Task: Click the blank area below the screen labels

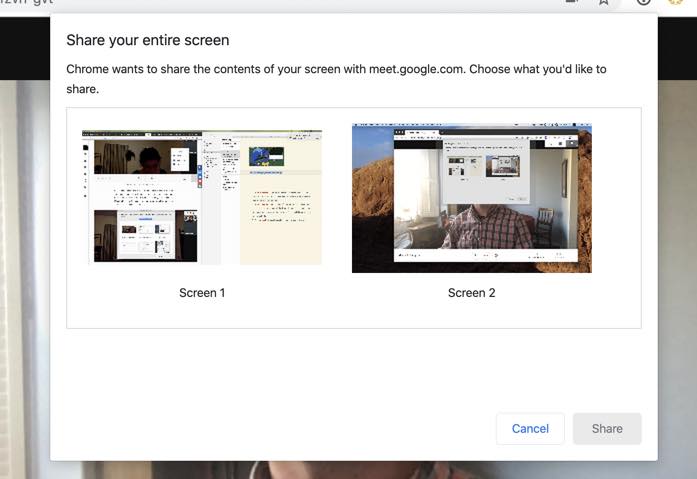Action: pos(353,315)
